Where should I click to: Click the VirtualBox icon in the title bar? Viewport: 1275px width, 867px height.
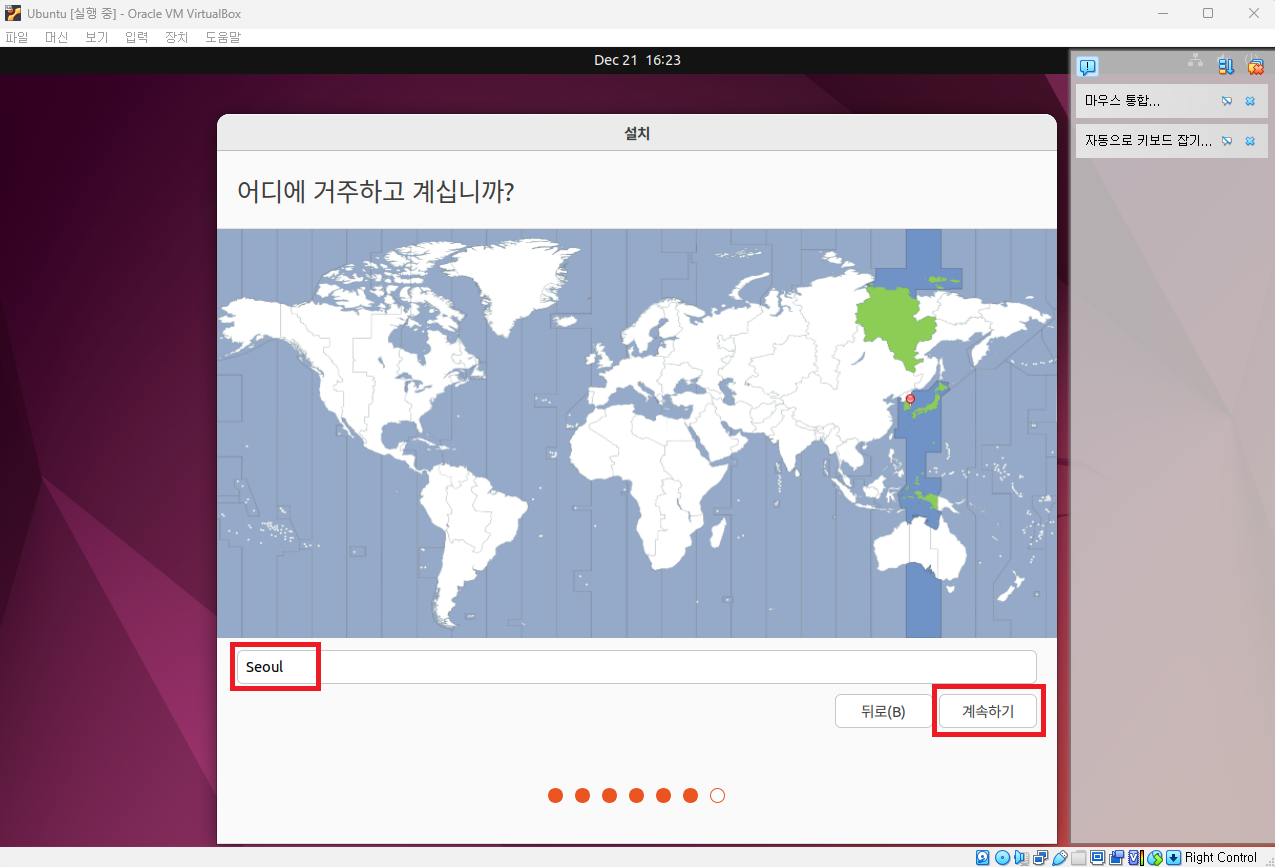[14, 14]
